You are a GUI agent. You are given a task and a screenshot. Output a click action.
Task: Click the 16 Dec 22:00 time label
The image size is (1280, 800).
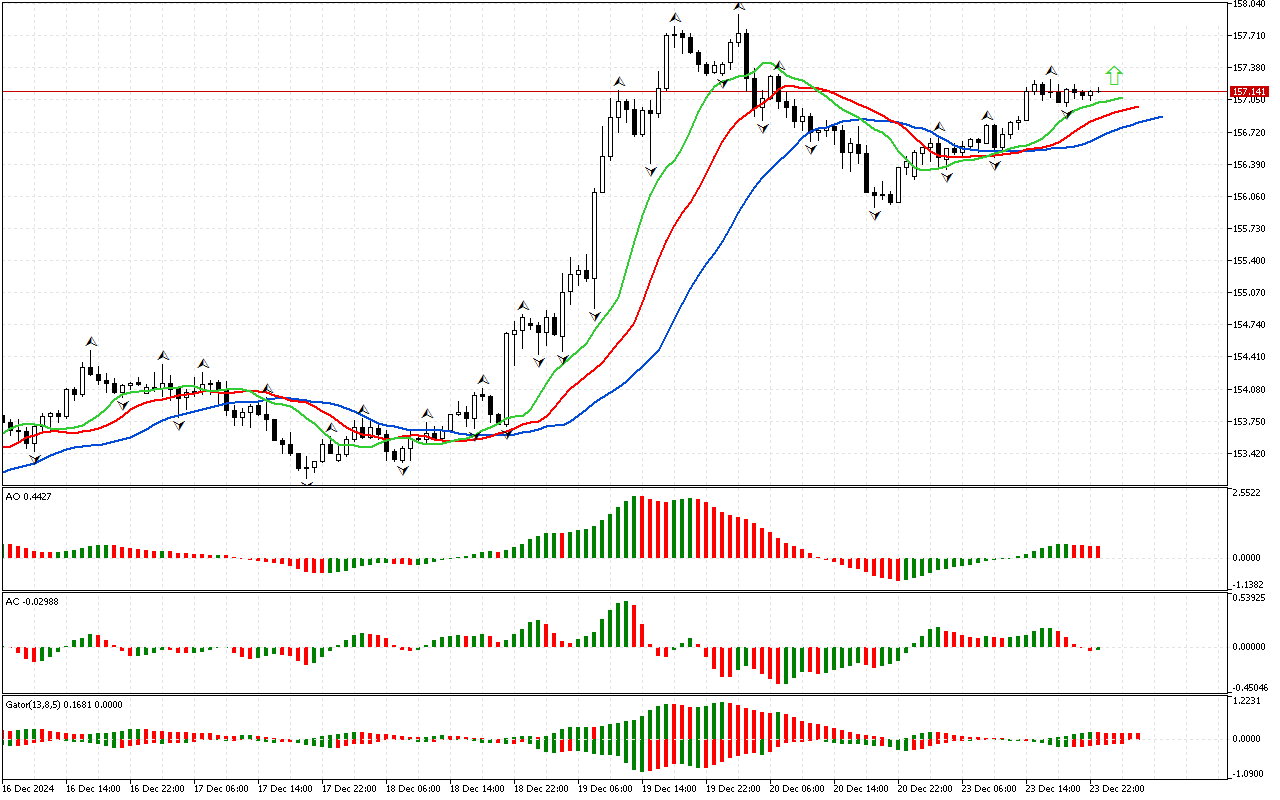click(x=156, y=788)
